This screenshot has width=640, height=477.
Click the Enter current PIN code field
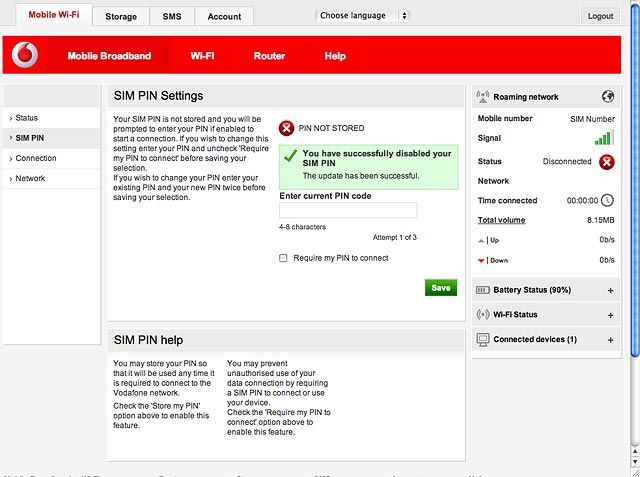[348, 210]
